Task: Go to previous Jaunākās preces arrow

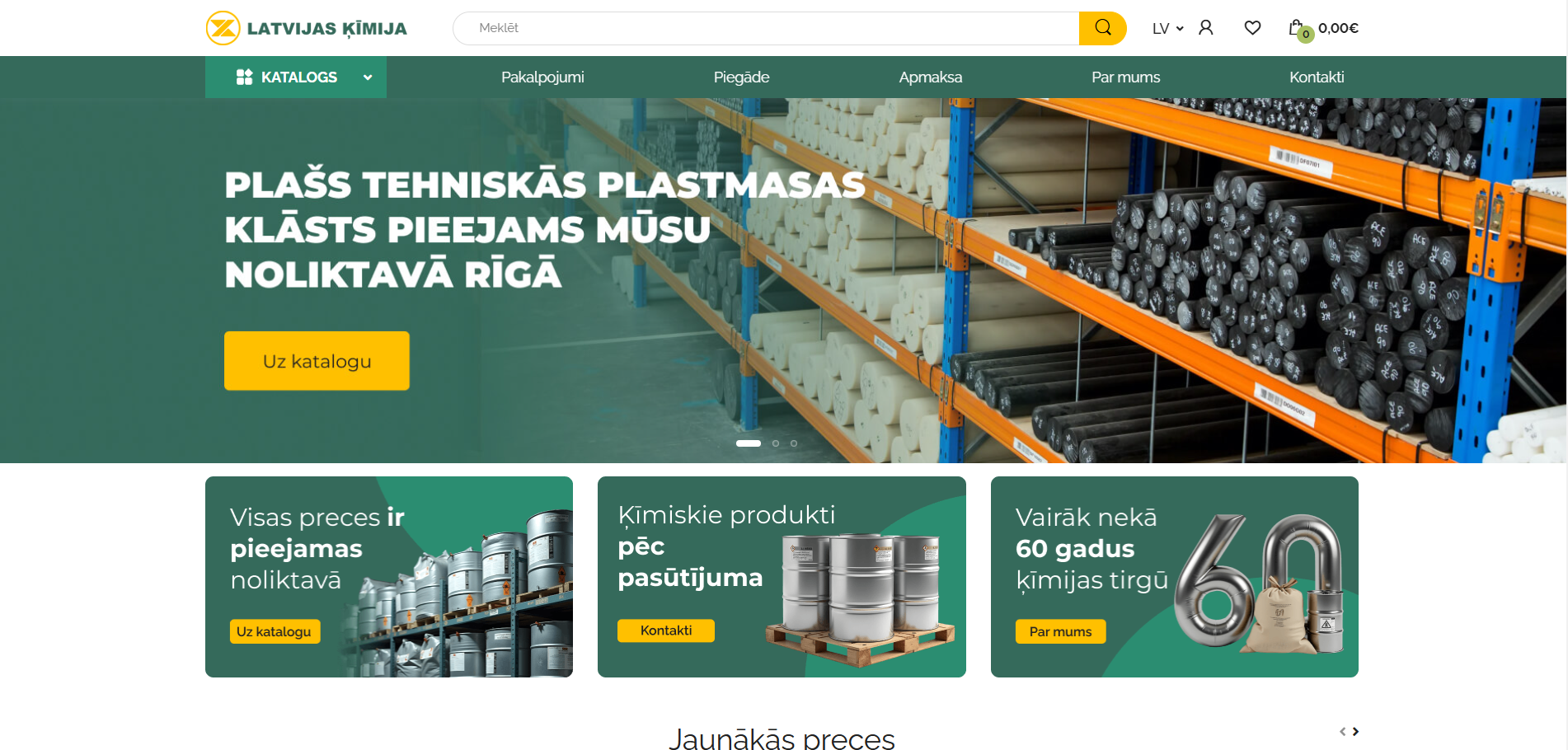Action: (1342, 731)
